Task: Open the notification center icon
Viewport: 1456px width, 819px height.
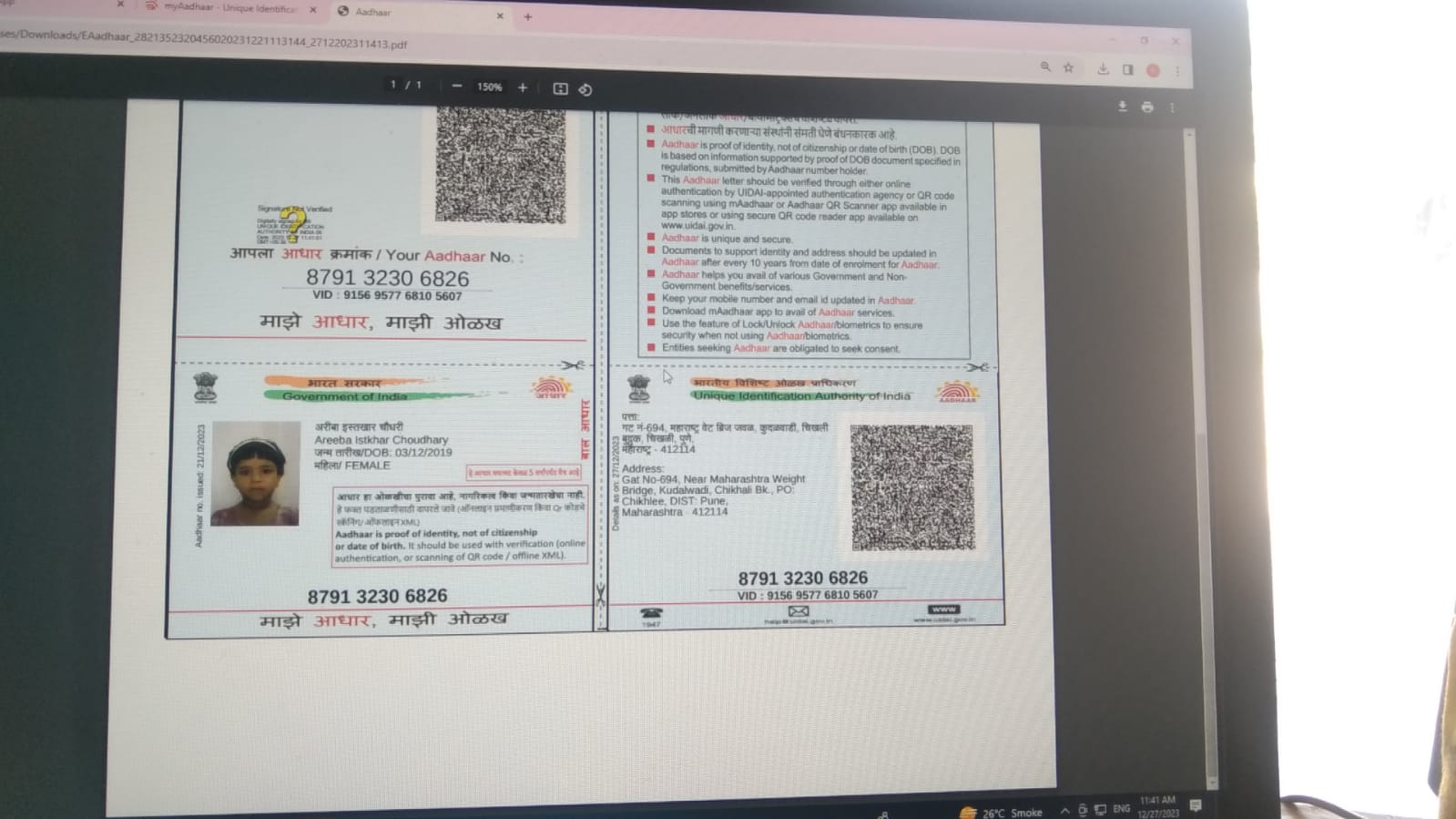Action: [1196, 805]
